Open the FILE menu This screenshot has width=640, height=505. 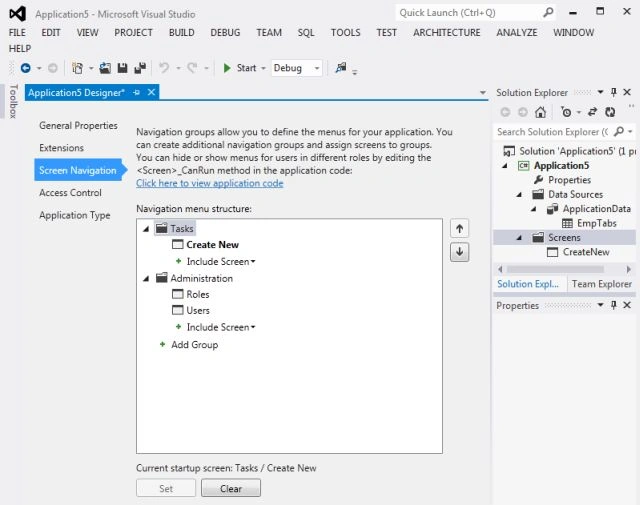click(x=17, y=32)
